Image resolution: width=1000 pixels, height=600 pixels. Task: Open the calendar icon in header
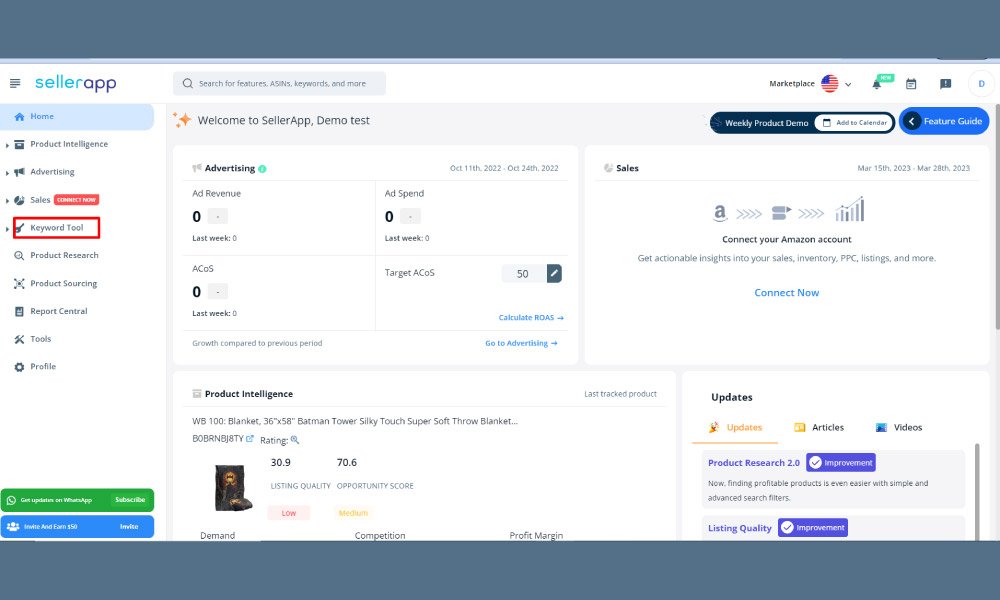coord(911,84)
